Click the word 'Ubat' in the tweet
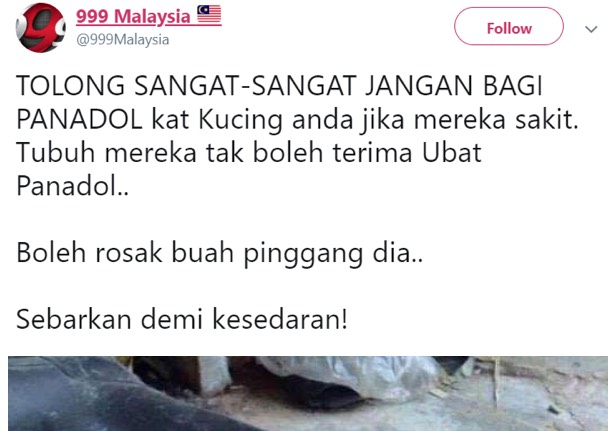Viewport: 611px width, 431px height. [x=452, y=152]
